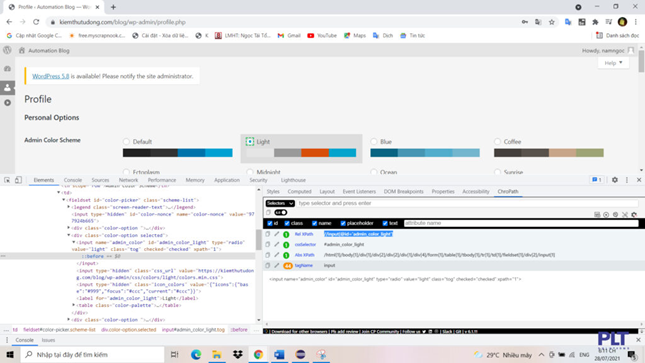Click the DevTools issues counter badge
The image size is (645, 363).
point(596,180)
